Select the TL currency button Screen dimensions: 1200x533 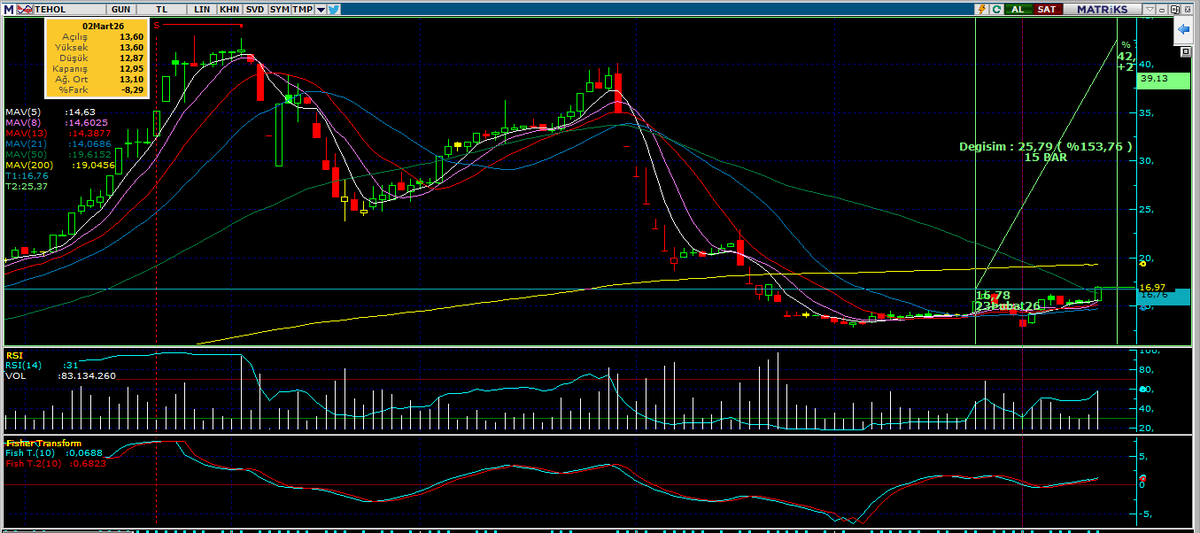coord(161,9)
